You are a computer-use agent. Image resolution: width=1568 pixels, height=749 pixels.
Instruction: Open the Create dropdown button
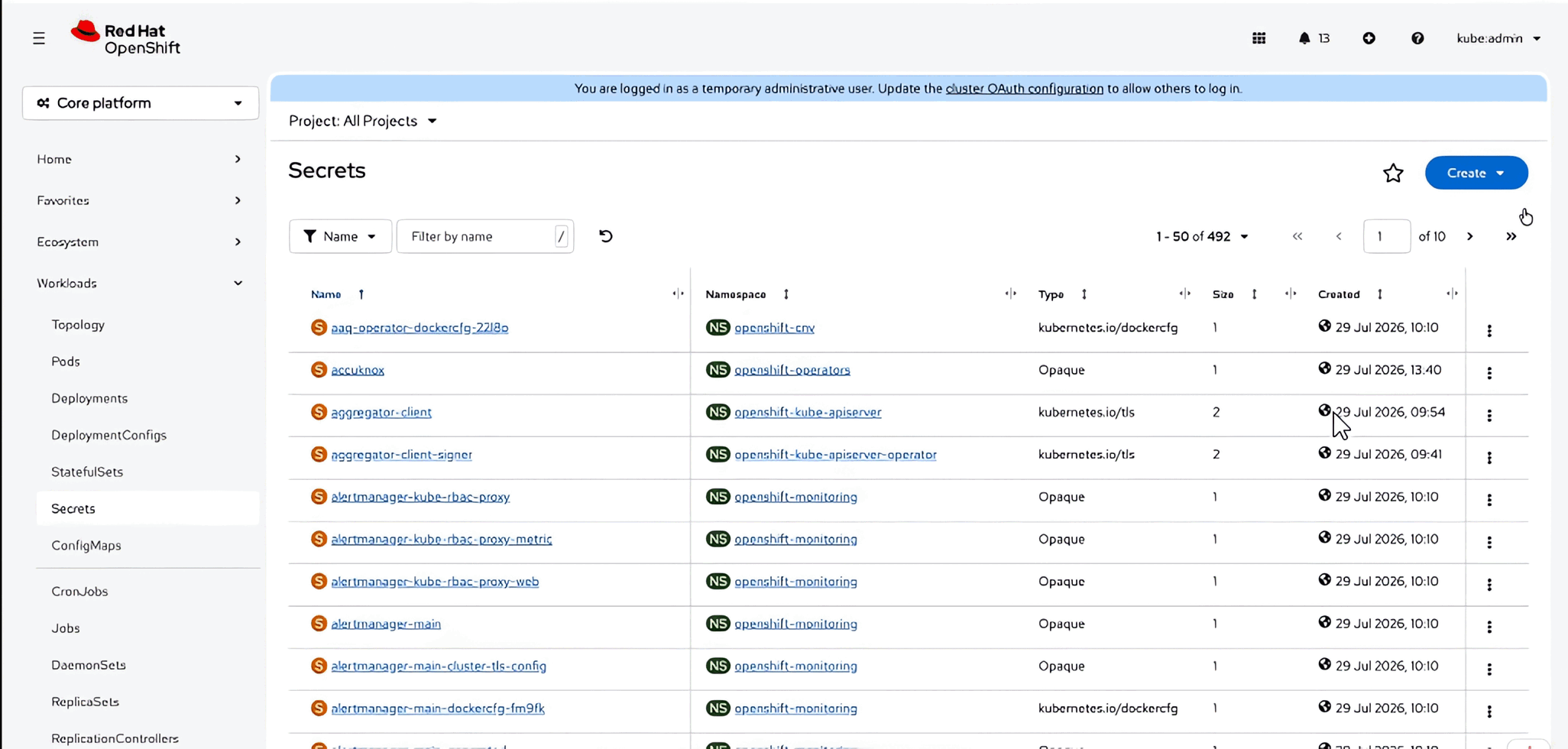point(1476,173)
